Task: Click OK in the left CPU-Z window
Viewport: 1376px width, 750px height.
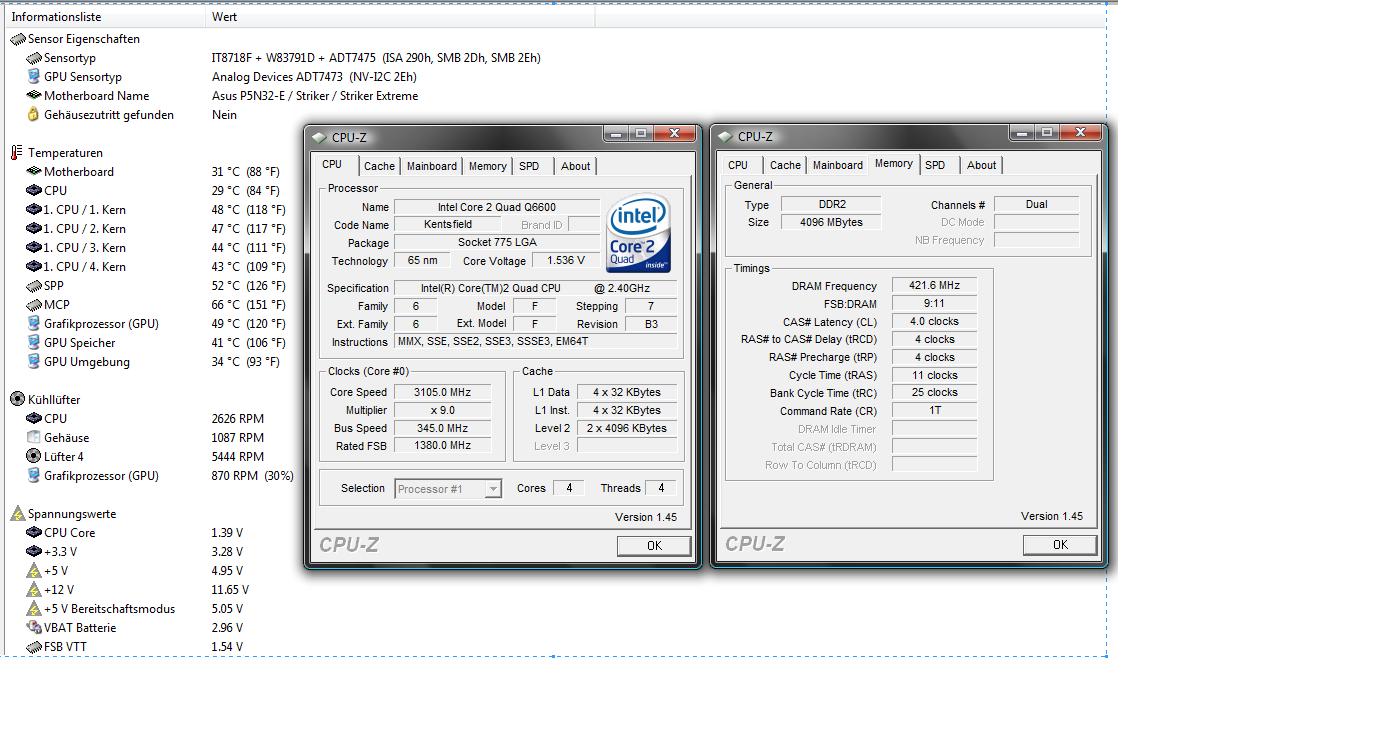Action: [x=654, y=546]
